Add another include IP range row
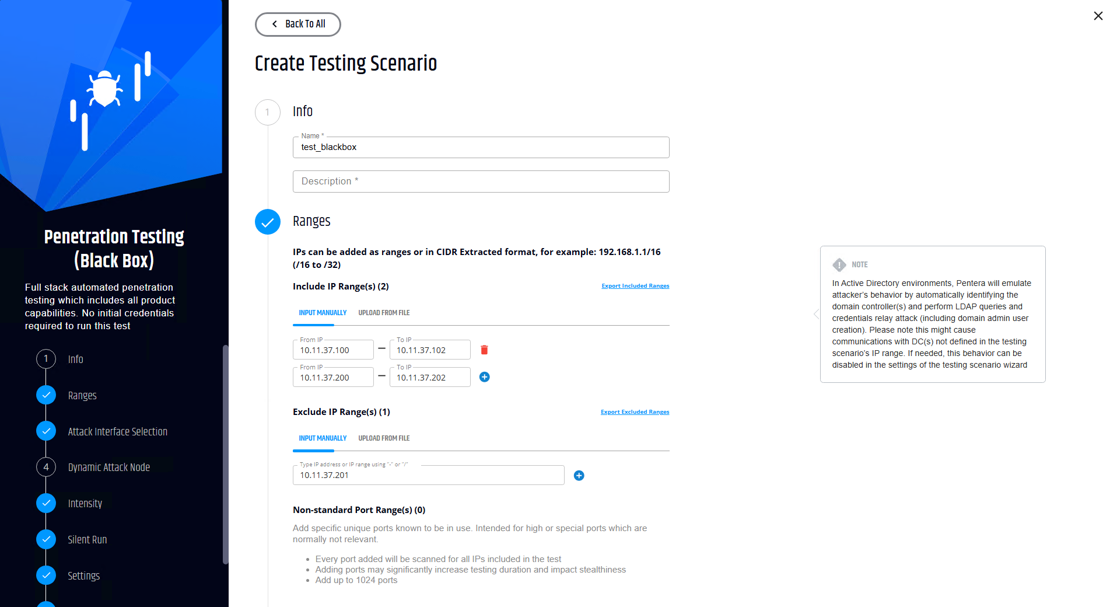Screen dimensions: 1110x607 484,377
